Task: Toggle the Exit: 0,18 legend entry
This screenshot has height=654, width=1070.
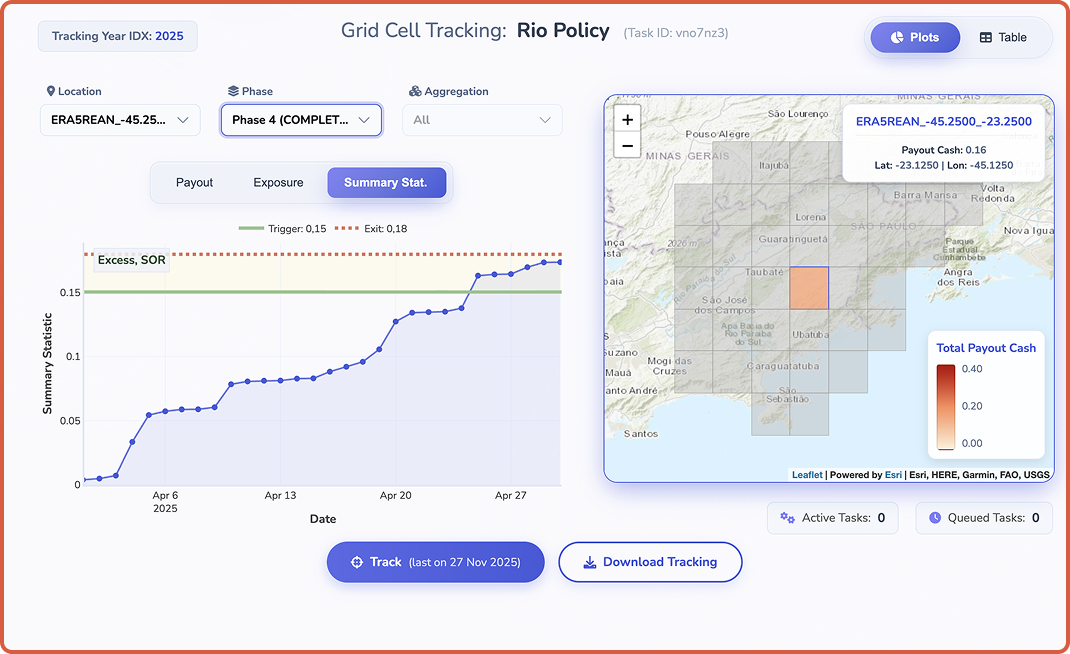Action: (371, 229)
